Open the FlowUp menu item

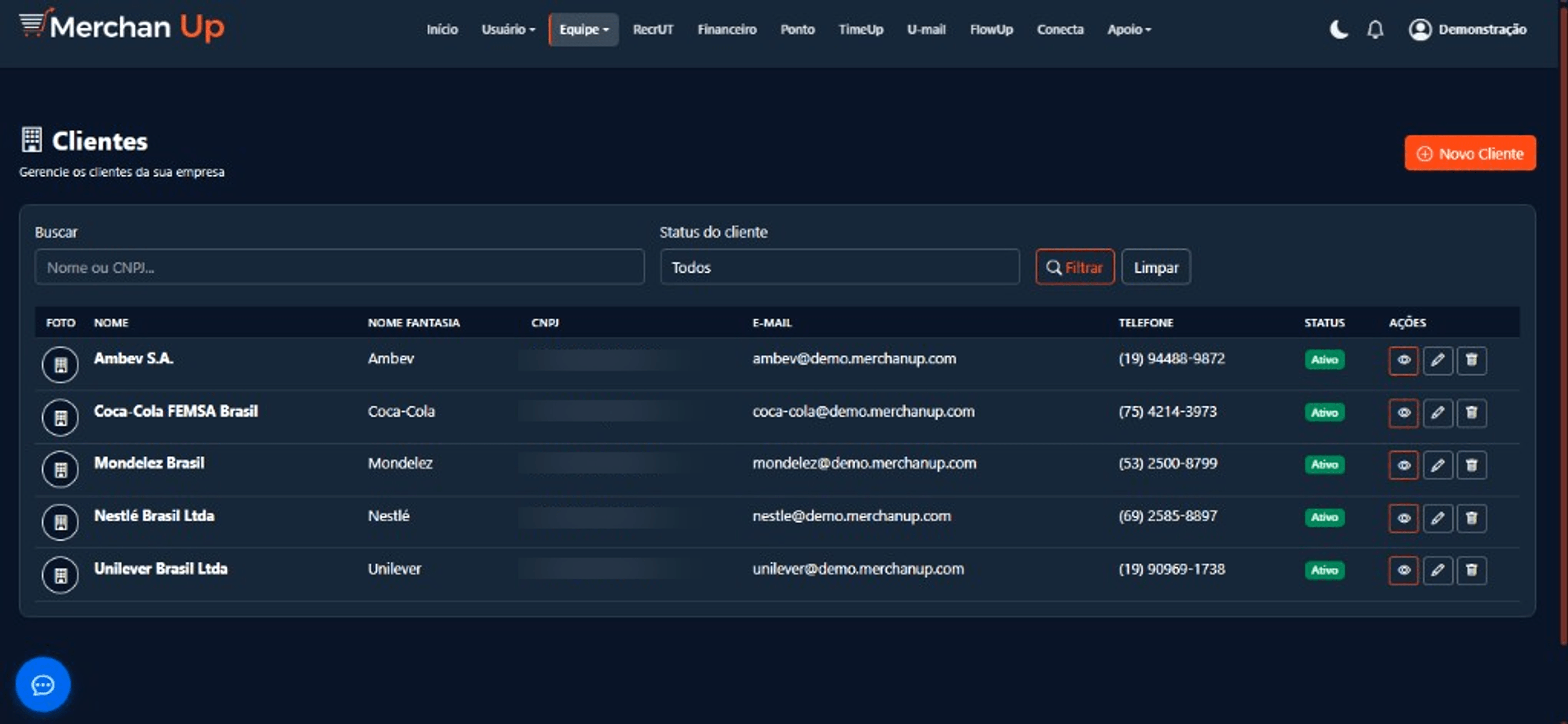pos(991,29)
